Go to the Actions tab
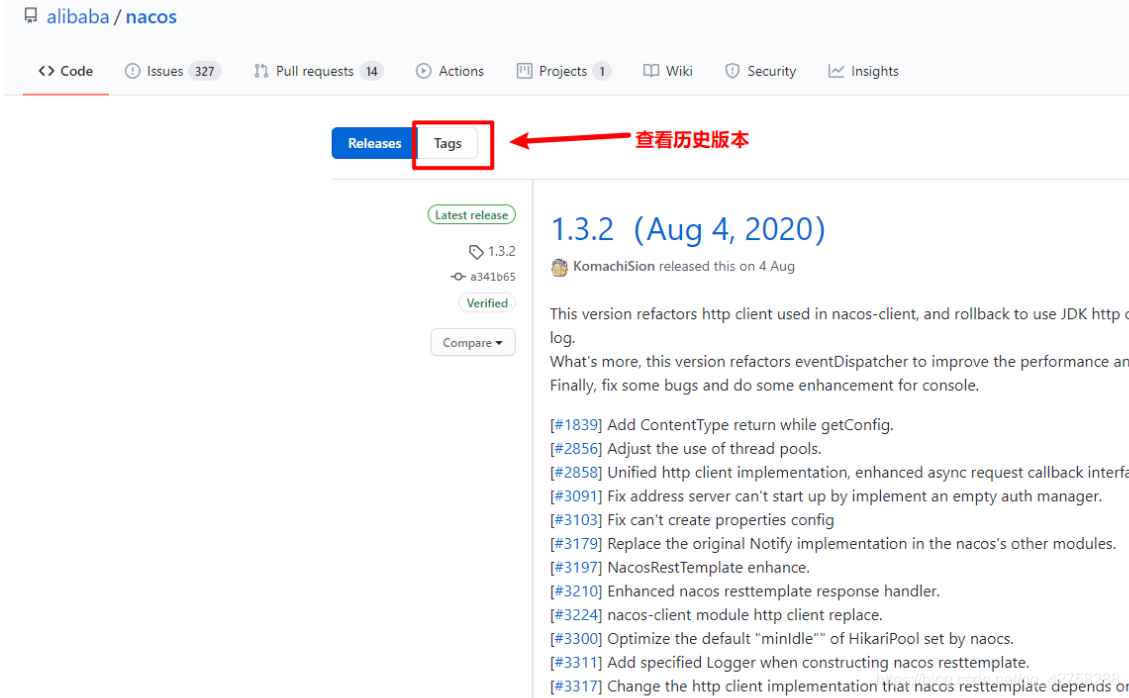The height and width of the screenshot is (698, 1129). coord(450,71)
